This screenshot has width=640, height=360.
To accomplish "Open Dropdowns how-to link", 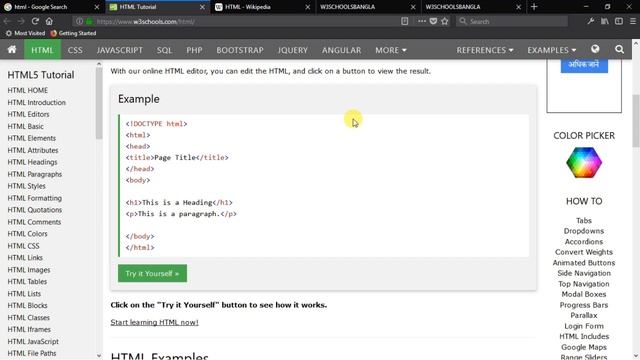I will coord(584,231).
